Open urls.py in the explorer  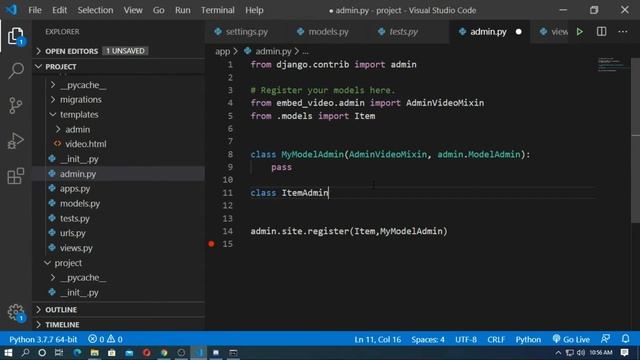click(73, 233)
